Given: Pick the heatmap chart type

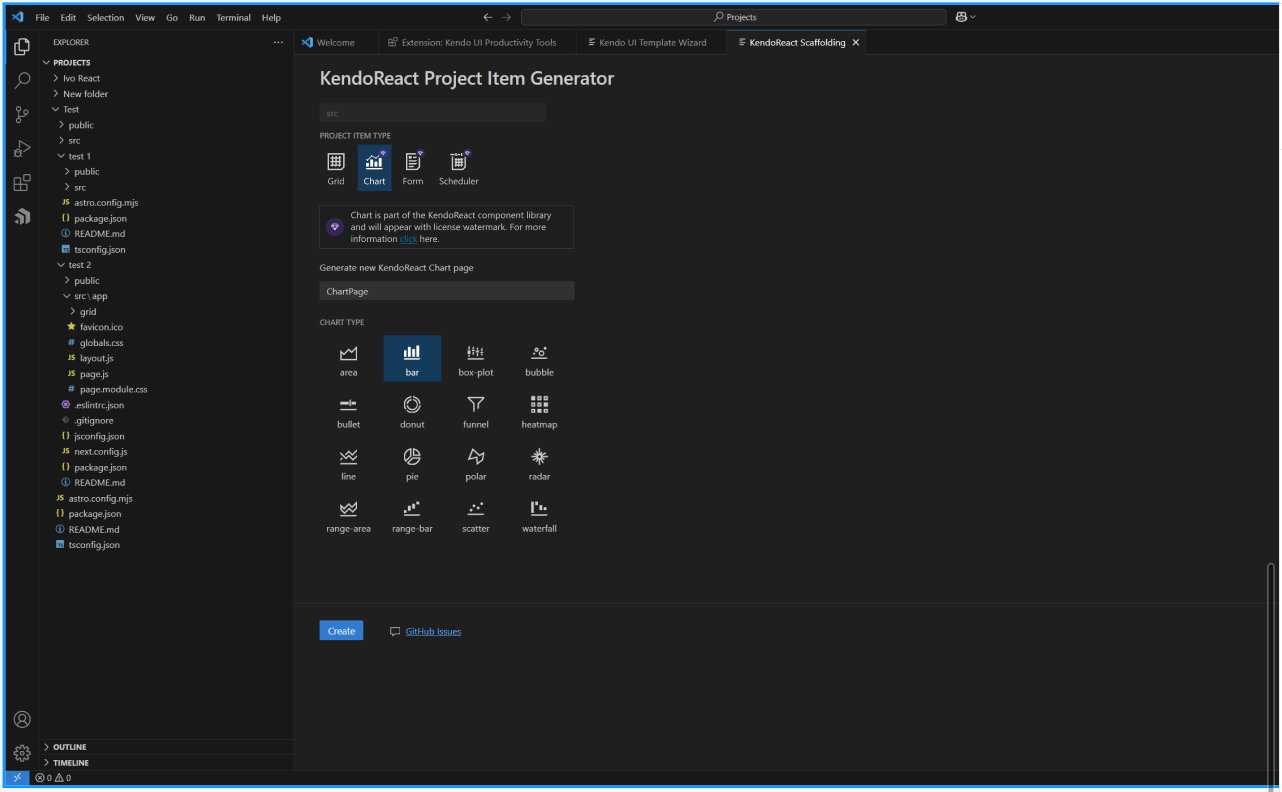Looking at the screenshot, I should pyautogui.click(x=539, y=410).
